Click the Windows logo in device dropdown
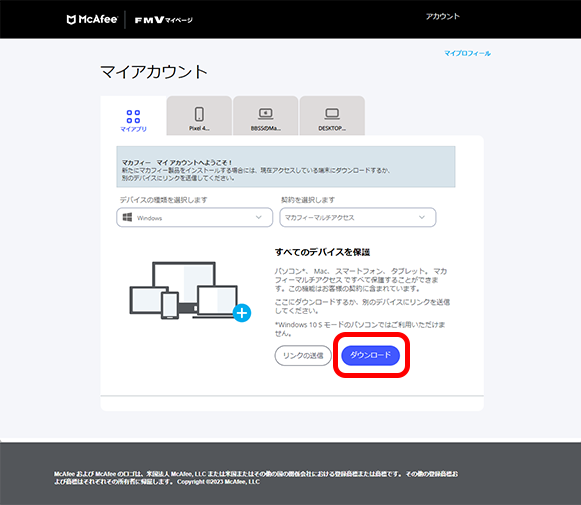The height and width of the screenshot is (505, 581). tap(127, 217)
